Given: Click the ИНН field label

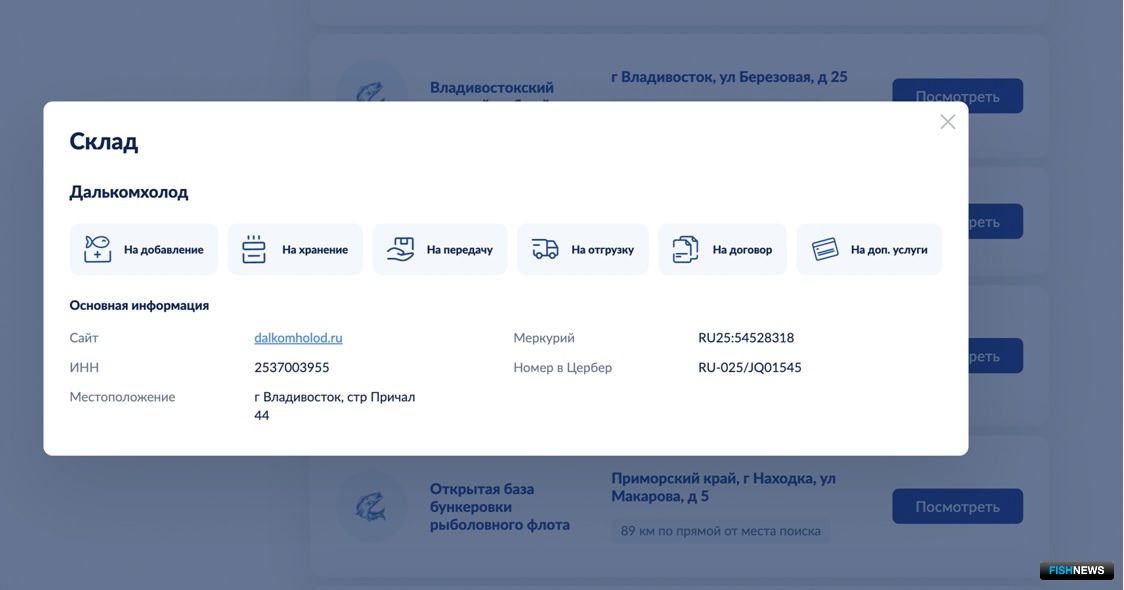Looking at the screenshot, I should [x=84, y=368].
